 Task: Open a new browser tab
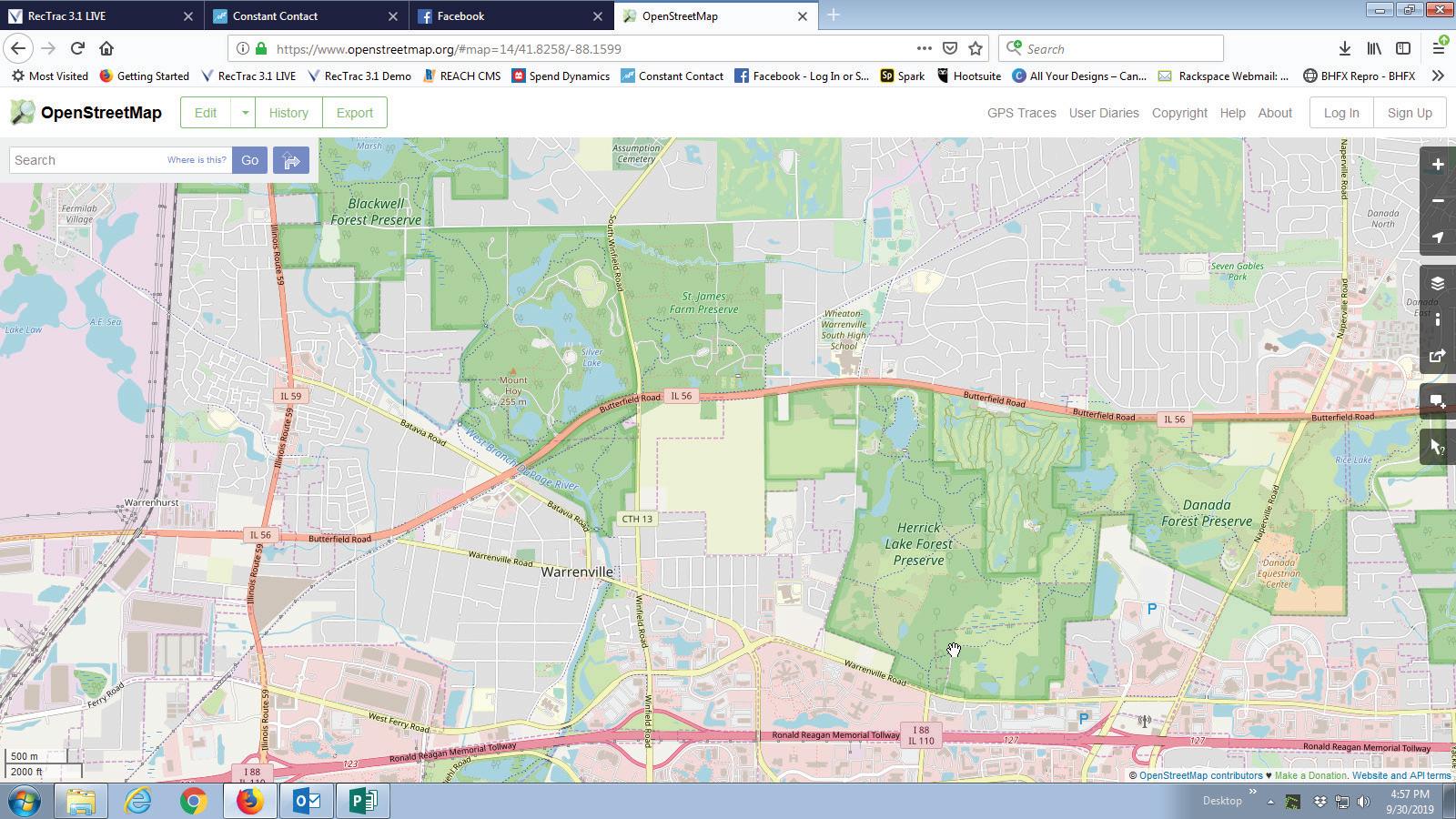833,15
